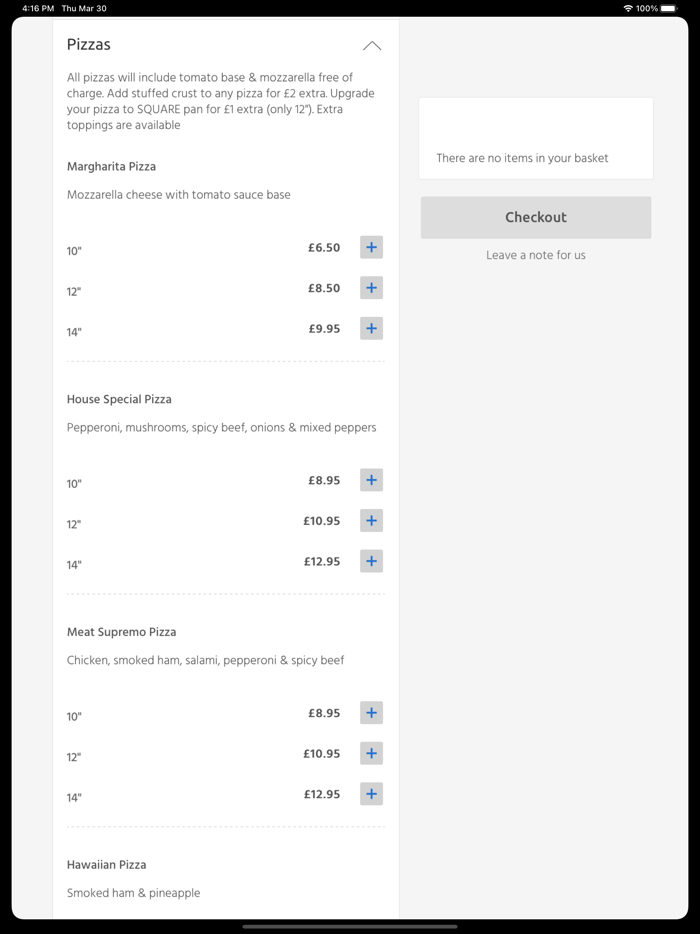Screen dimensions: 700x934
Task: Add 10" Margherita Pizza to basket
Action: tap(371, 247)
